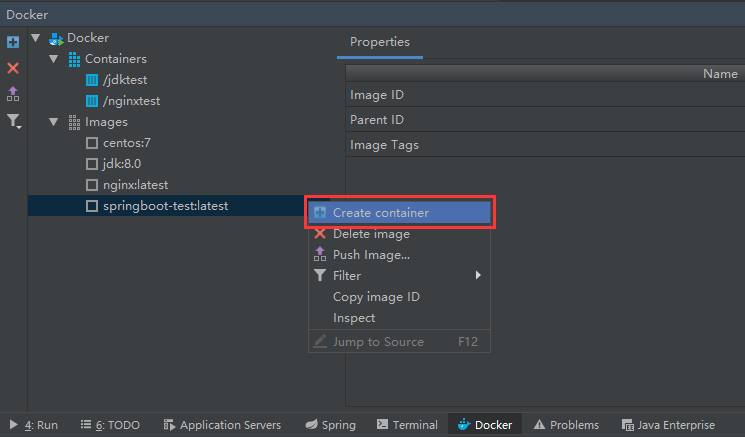This screenshot has height=437, width=745.
Task: Select centos:7 image name in tree
Action: point(127,143)
